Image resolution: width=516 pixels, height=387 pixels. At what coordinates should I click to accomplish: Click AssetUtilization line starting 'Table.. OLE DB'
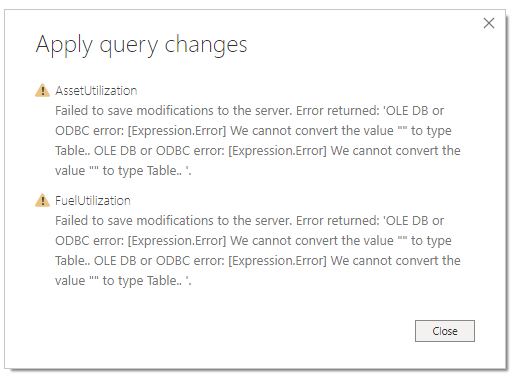tap(258, 151)
